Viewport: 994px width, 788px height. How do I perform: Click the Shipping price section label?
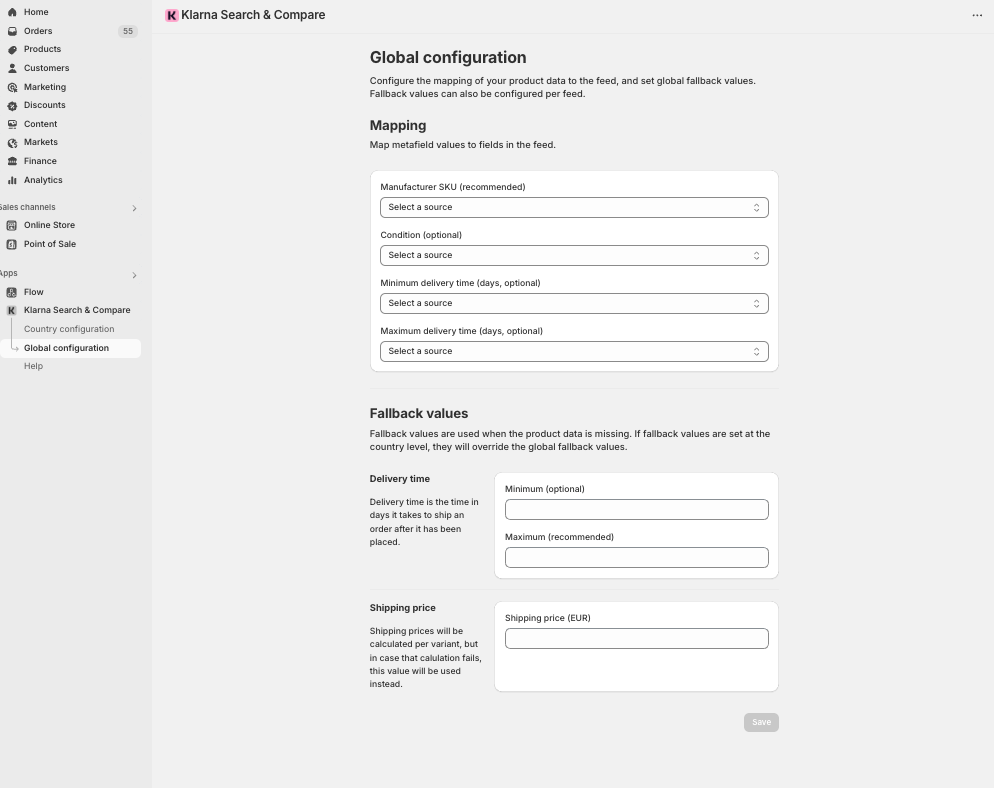[403, 608]
